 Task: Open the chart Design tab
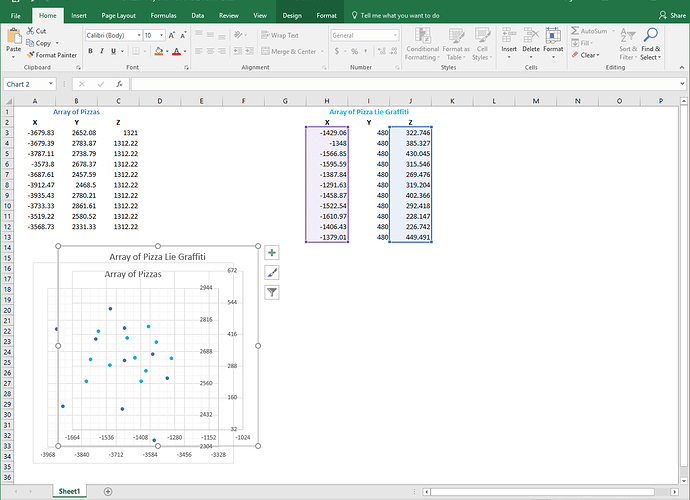coord(292,16)
